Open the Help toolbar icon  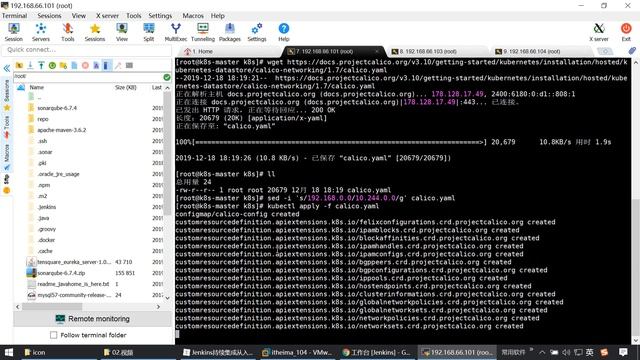[284, 32]
